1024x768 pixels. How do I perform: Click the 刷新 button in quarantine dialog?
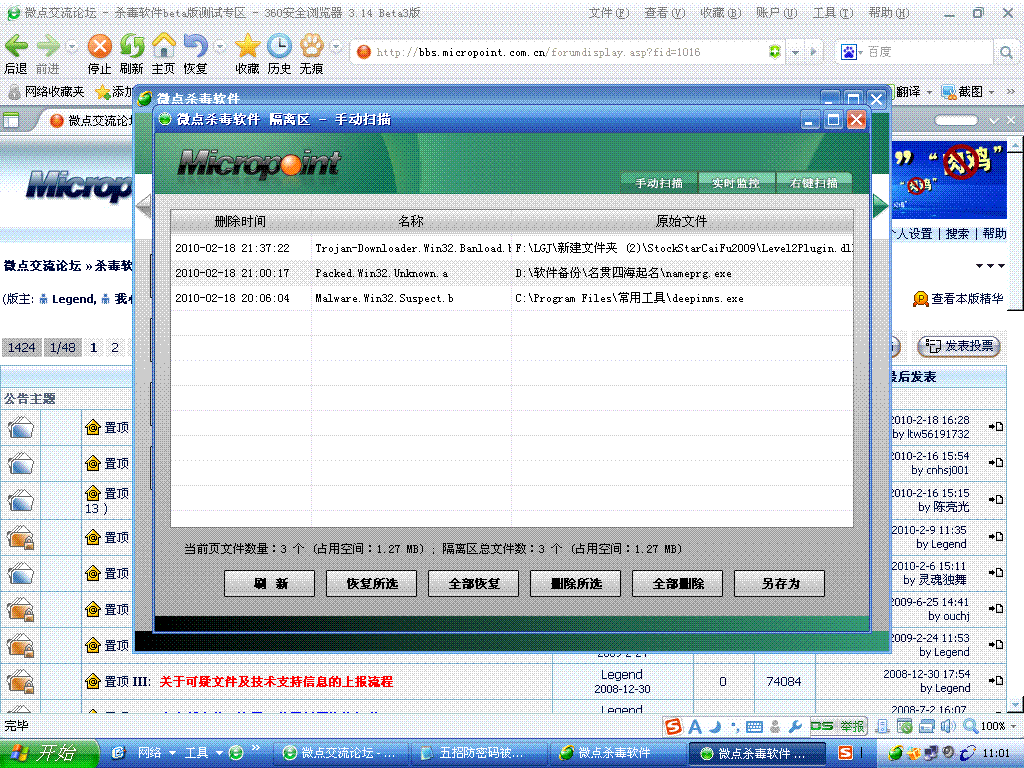(270, 584)
